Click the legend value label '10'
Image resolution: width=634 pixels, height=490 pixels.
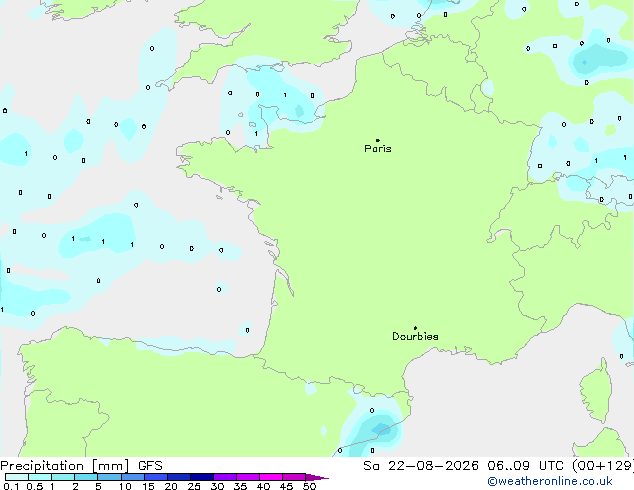[x=125, y=486]
